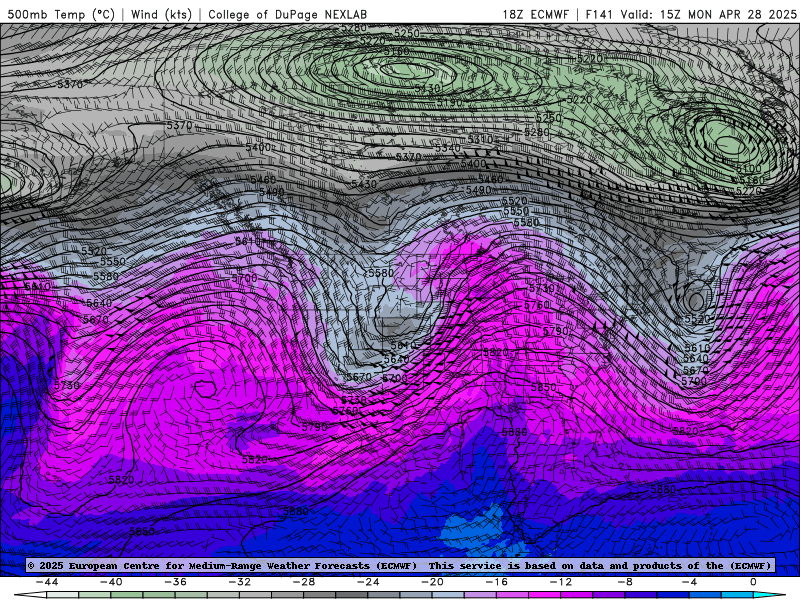The width and height of the screenshot is (800, 600).
Task: Click the "College of DuPage NEXLAB" text
Action: point(287,14)
